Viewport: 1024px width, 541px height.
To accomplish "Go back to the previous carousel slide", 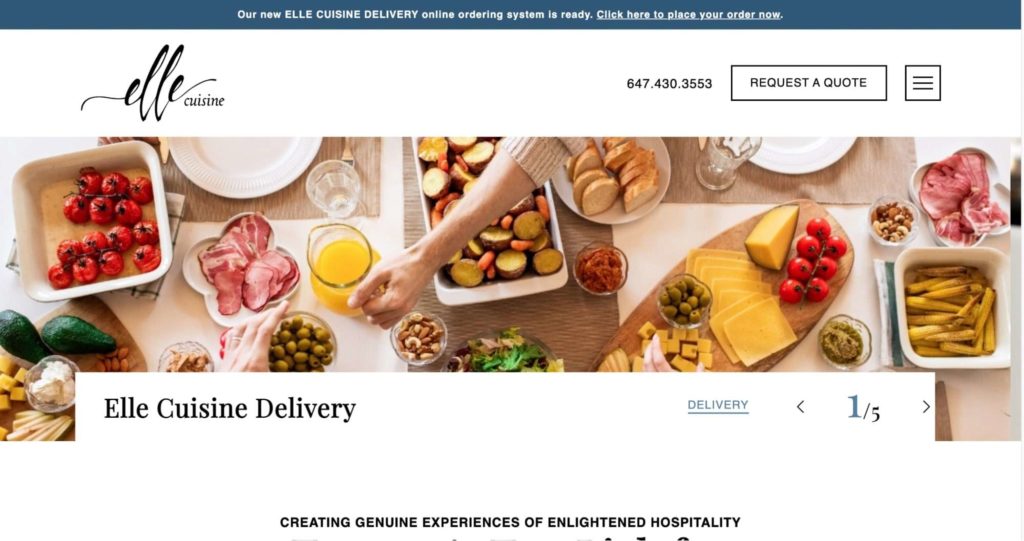I will [x=801, y=407].
